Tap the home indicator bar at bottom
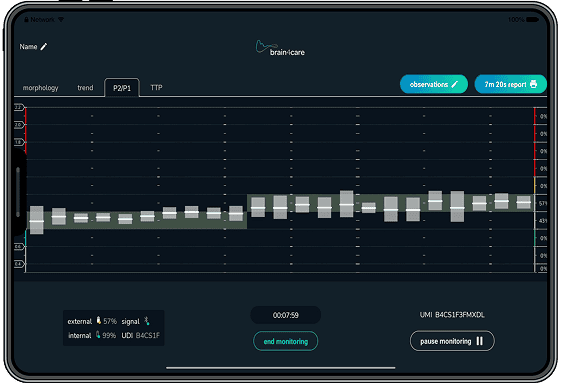This screenshot has height=383, width=563. (280, 368)
